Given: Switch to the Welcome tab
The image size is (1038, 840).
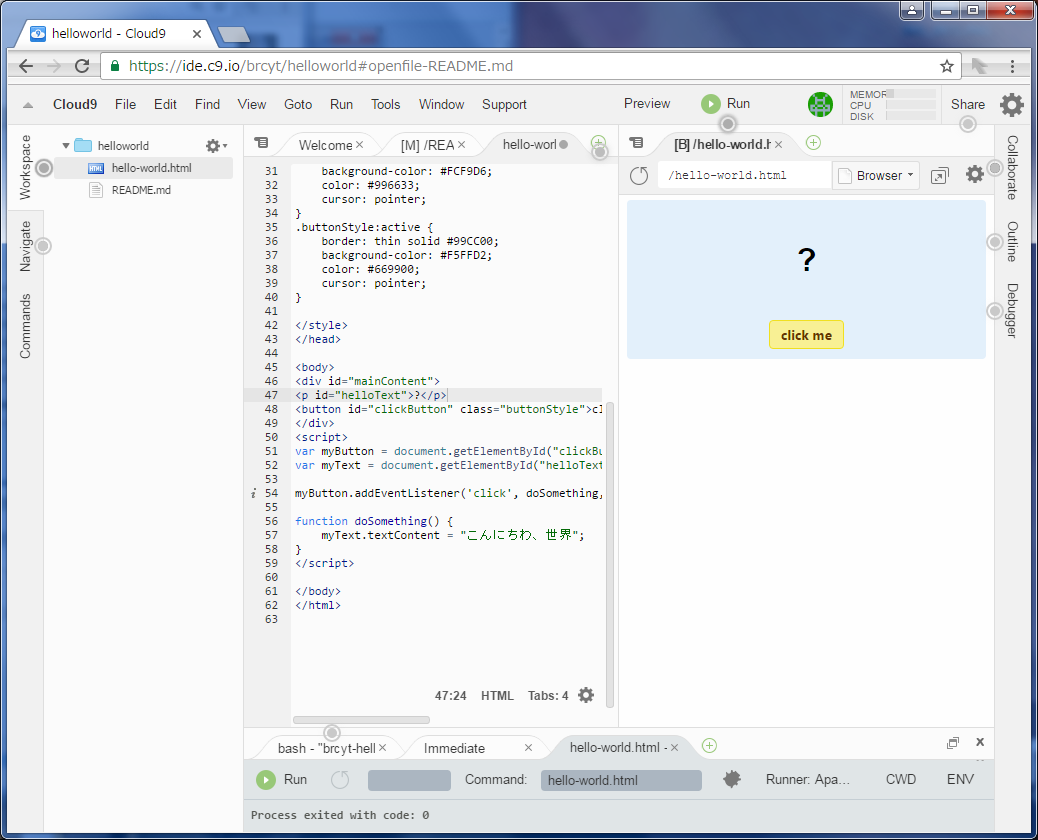Looking at the screenshot, I should (325, 145).
